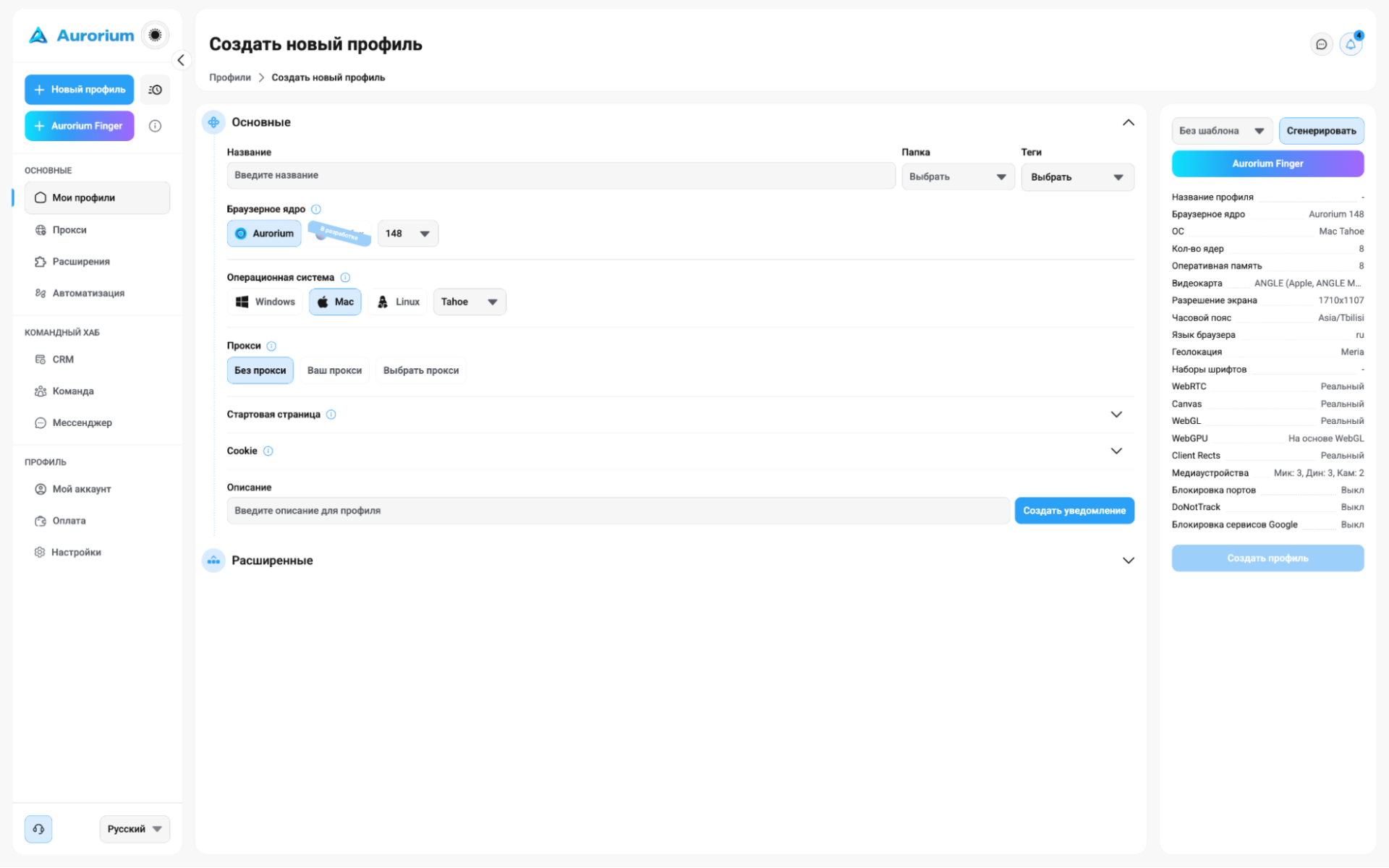This screenshot has width=1389, height=868.
Task: Collapse the Основные section chevron
Action: (1128, 122)
